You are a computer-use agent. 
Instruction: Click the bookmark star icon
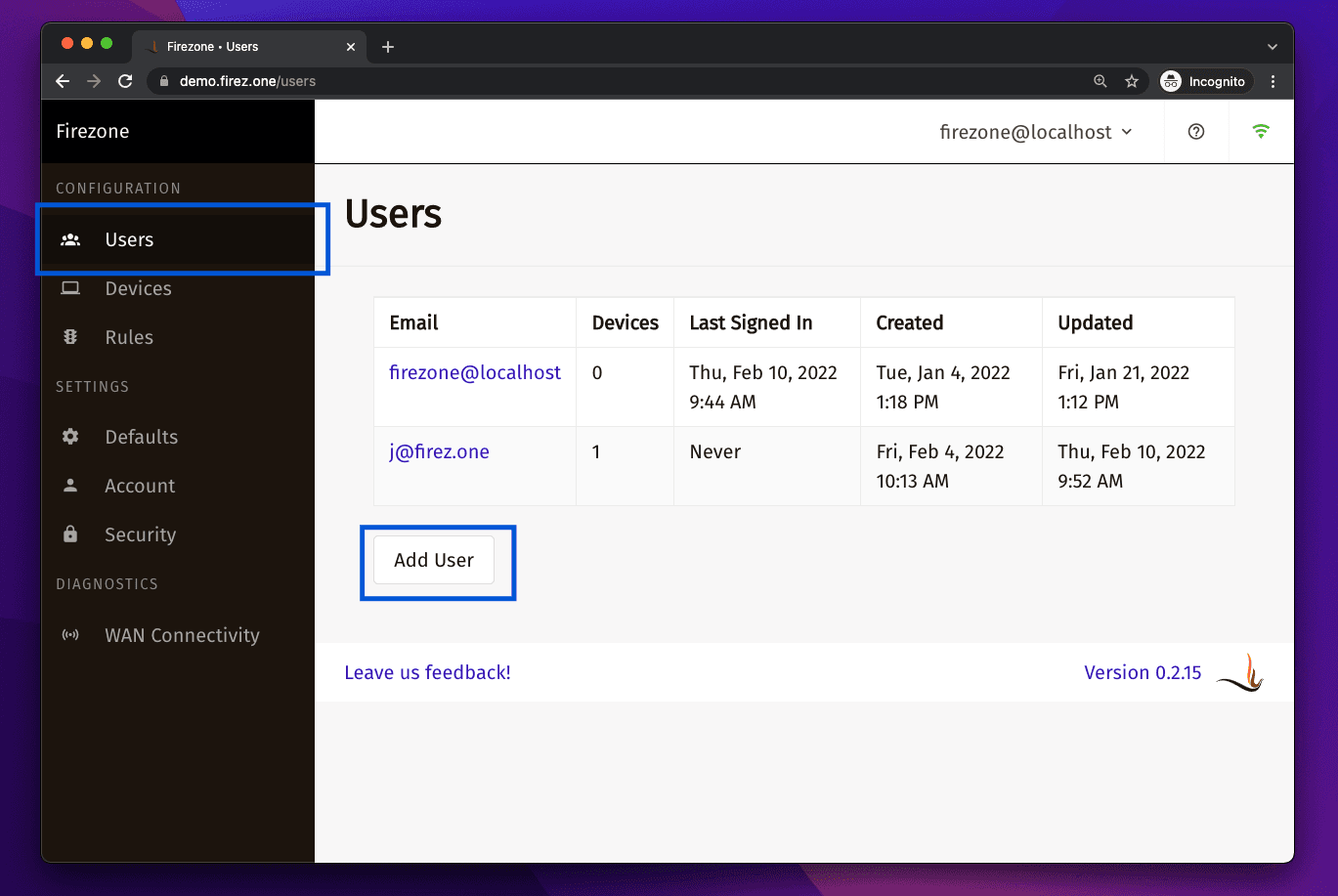[x=1132, y=81]
